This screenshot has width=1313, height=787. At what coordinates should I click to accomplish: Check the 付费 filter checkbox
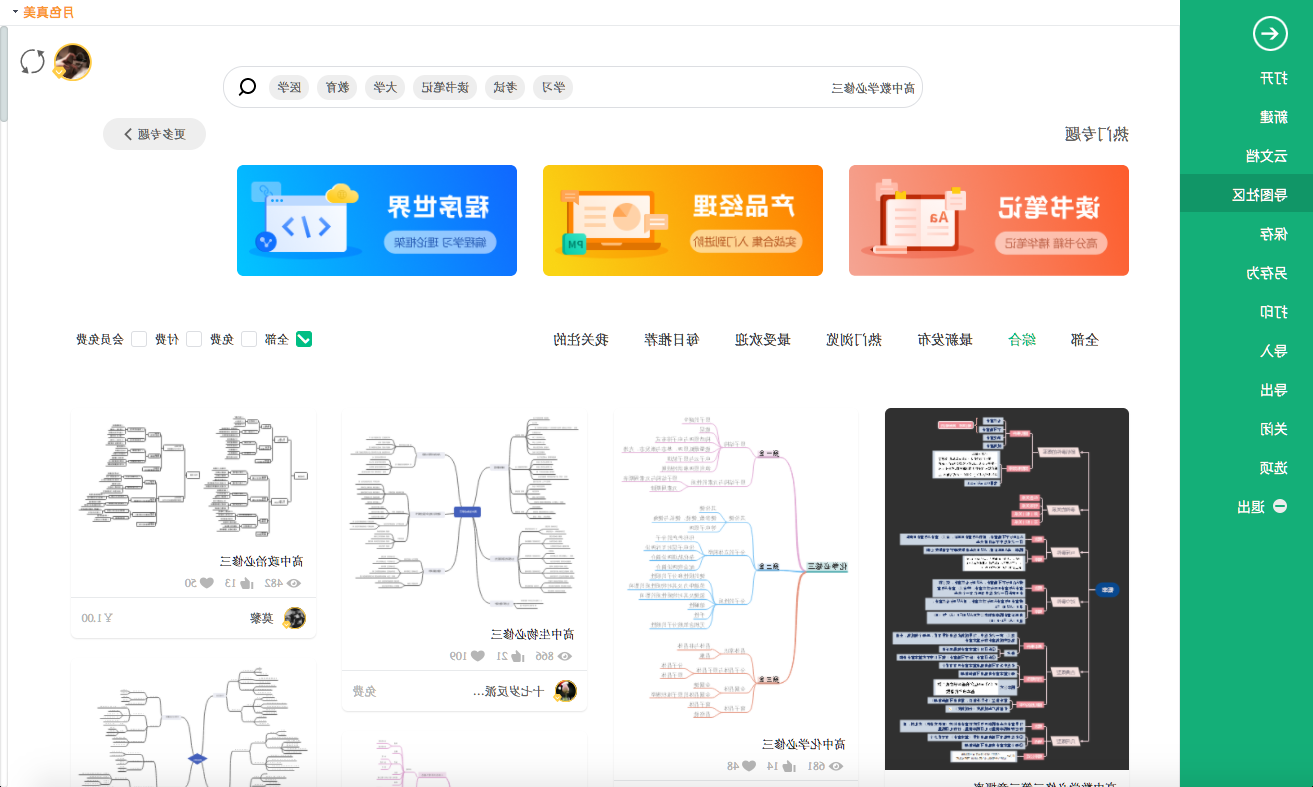point(194,339)
